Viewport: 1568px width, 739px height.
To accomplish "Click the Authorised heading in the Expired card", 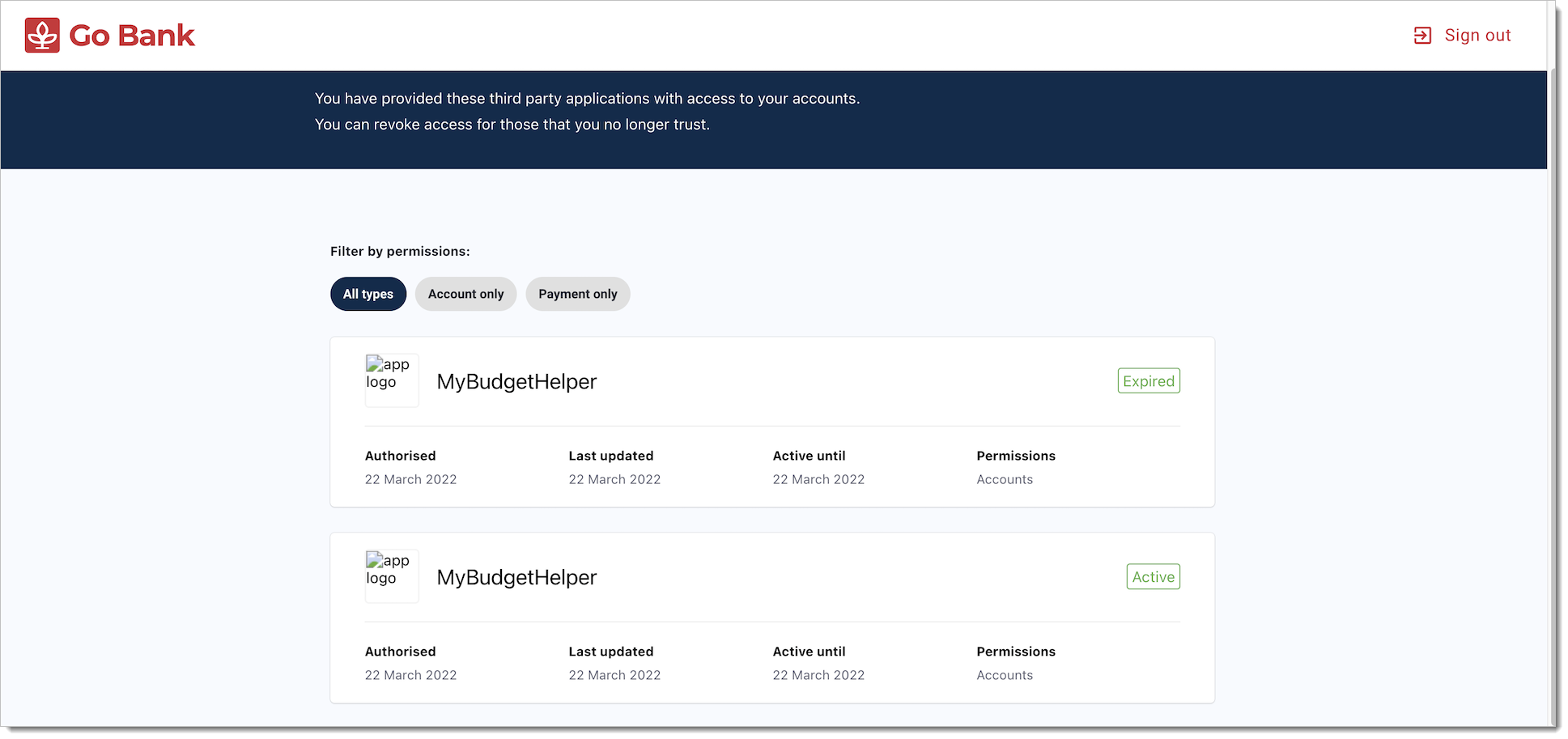I will click(x=401, y=456).
